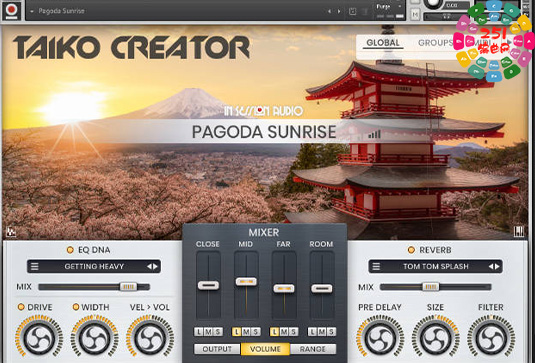Click the PRE DELAY knob

pyautogui.click(x=380, y=339)
